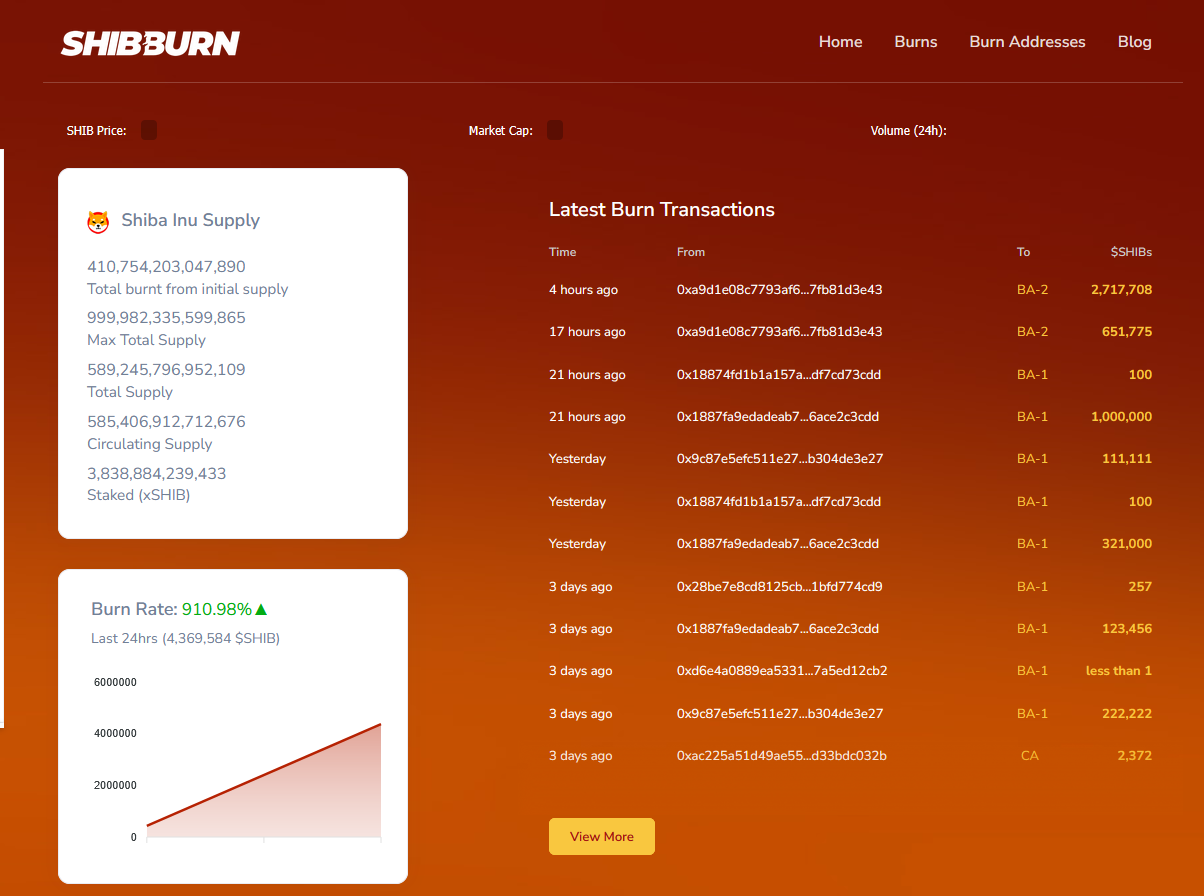Click the 'less than 1' burn amount

(x=1118, y=671)
